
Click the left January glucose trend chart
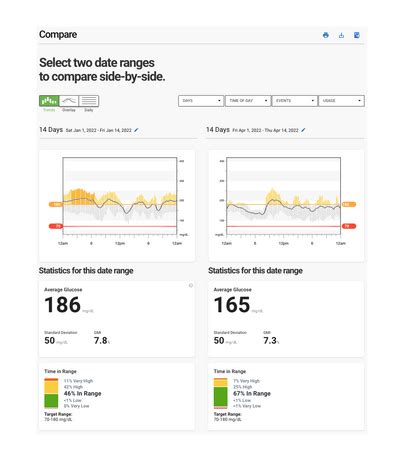(x=120, y=197)
